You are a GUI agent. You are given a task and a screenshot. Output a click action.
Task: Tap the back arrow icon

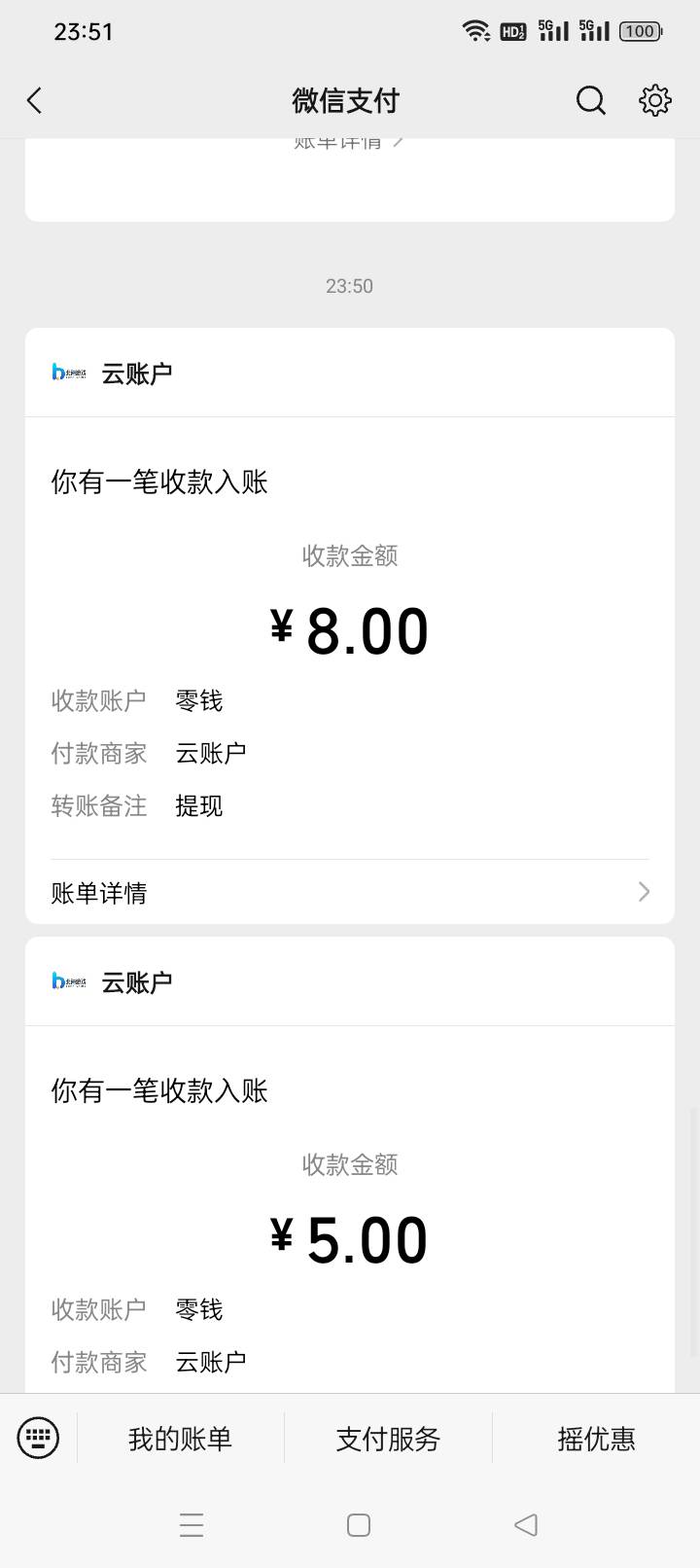pos(35,100)
